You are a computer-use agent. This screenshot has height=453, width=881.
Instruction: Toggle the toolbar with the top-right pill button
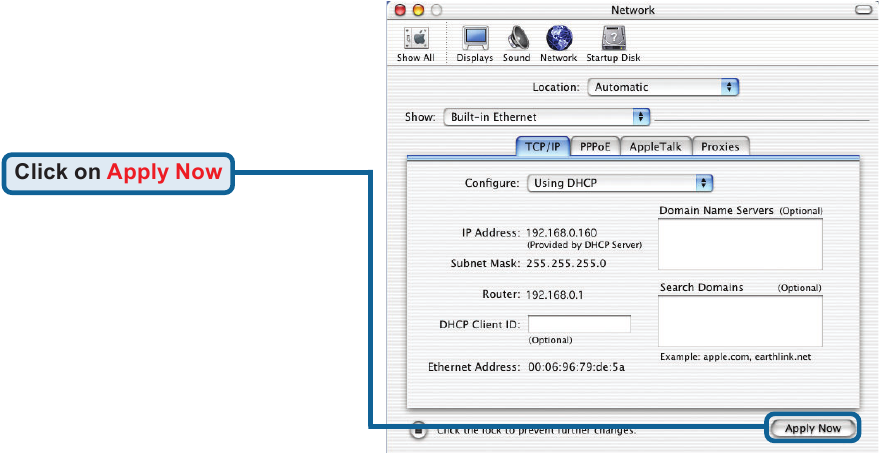tap(863, 9)
